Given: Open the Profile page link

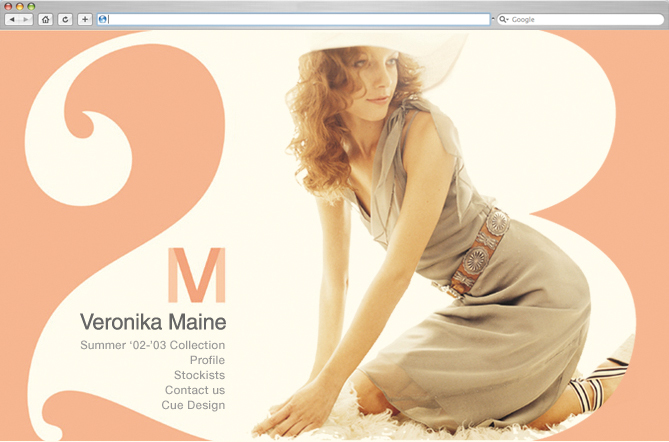Looking at the screenshot, I should pos(207,360).
